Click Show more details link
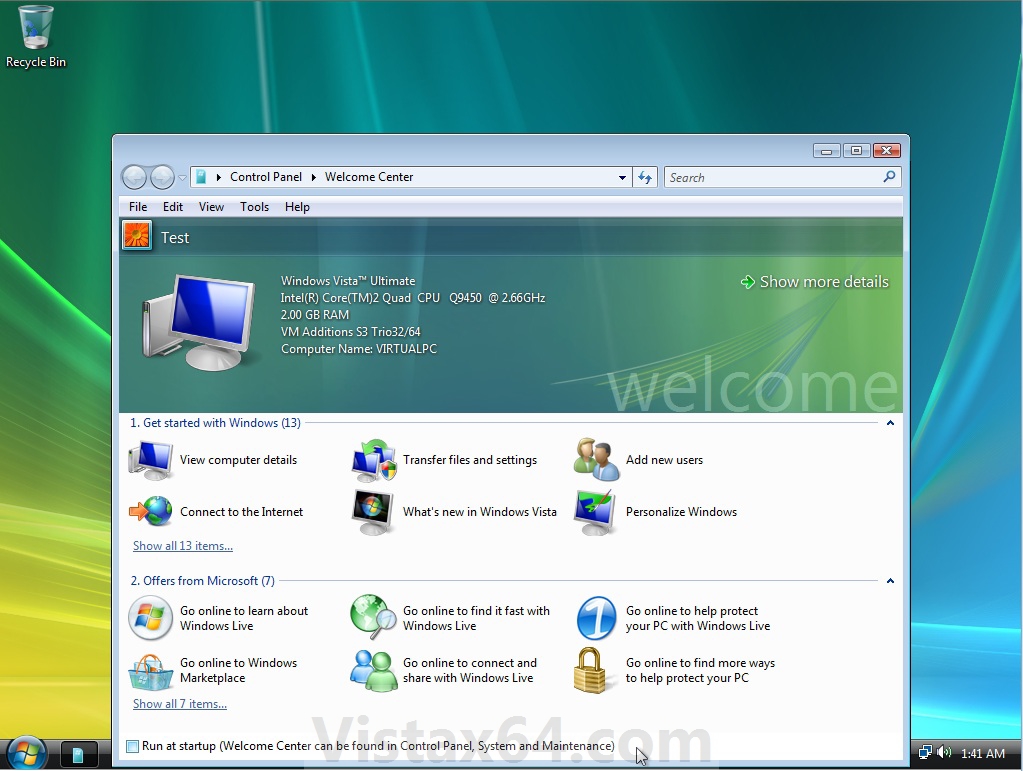Image resolution: width=1023 pixels, height=771 pixels. point(815,282)
